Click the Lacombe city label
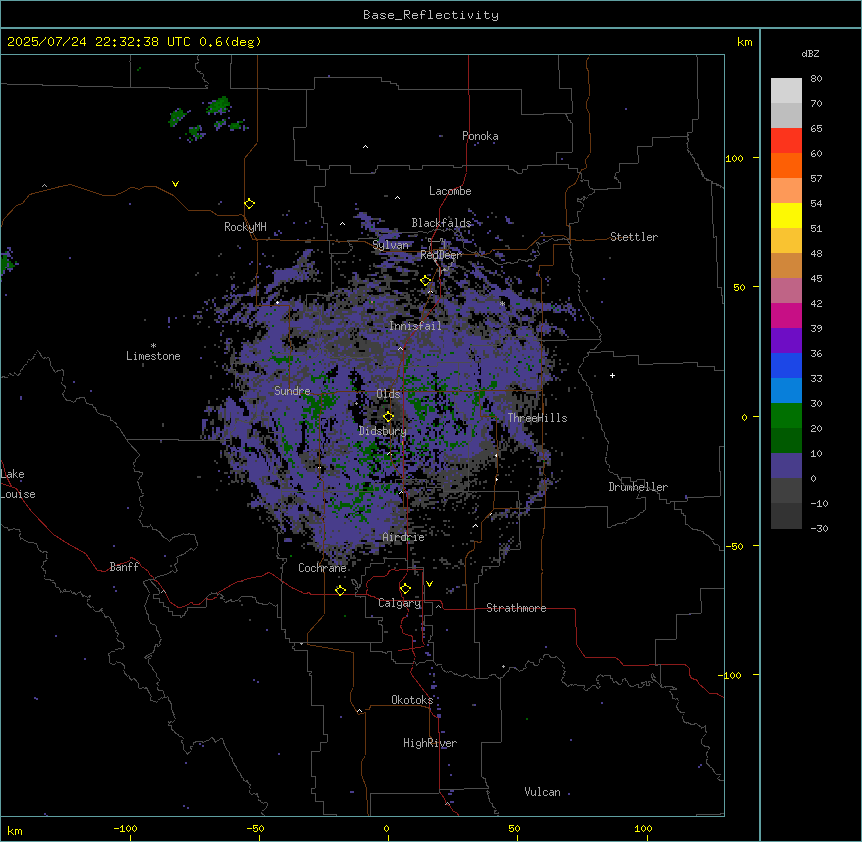The width and height of the screenshot is (862, 842). click(x=450, y=191)
